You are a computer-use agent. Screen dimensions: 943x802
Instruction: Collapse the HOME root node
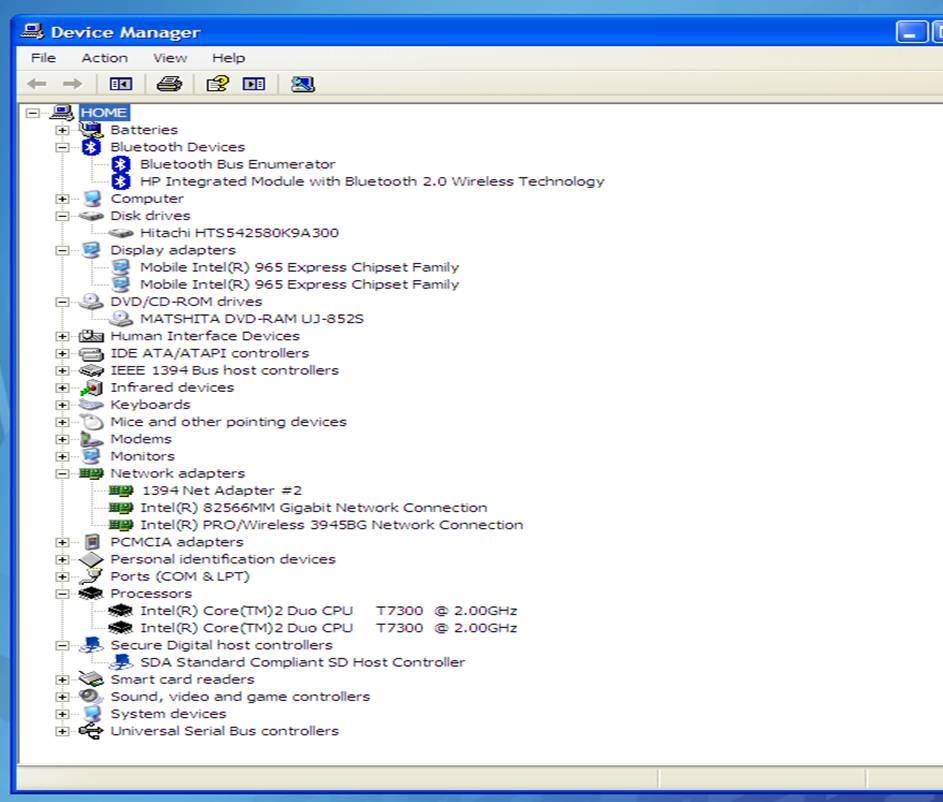coord(33,113)
